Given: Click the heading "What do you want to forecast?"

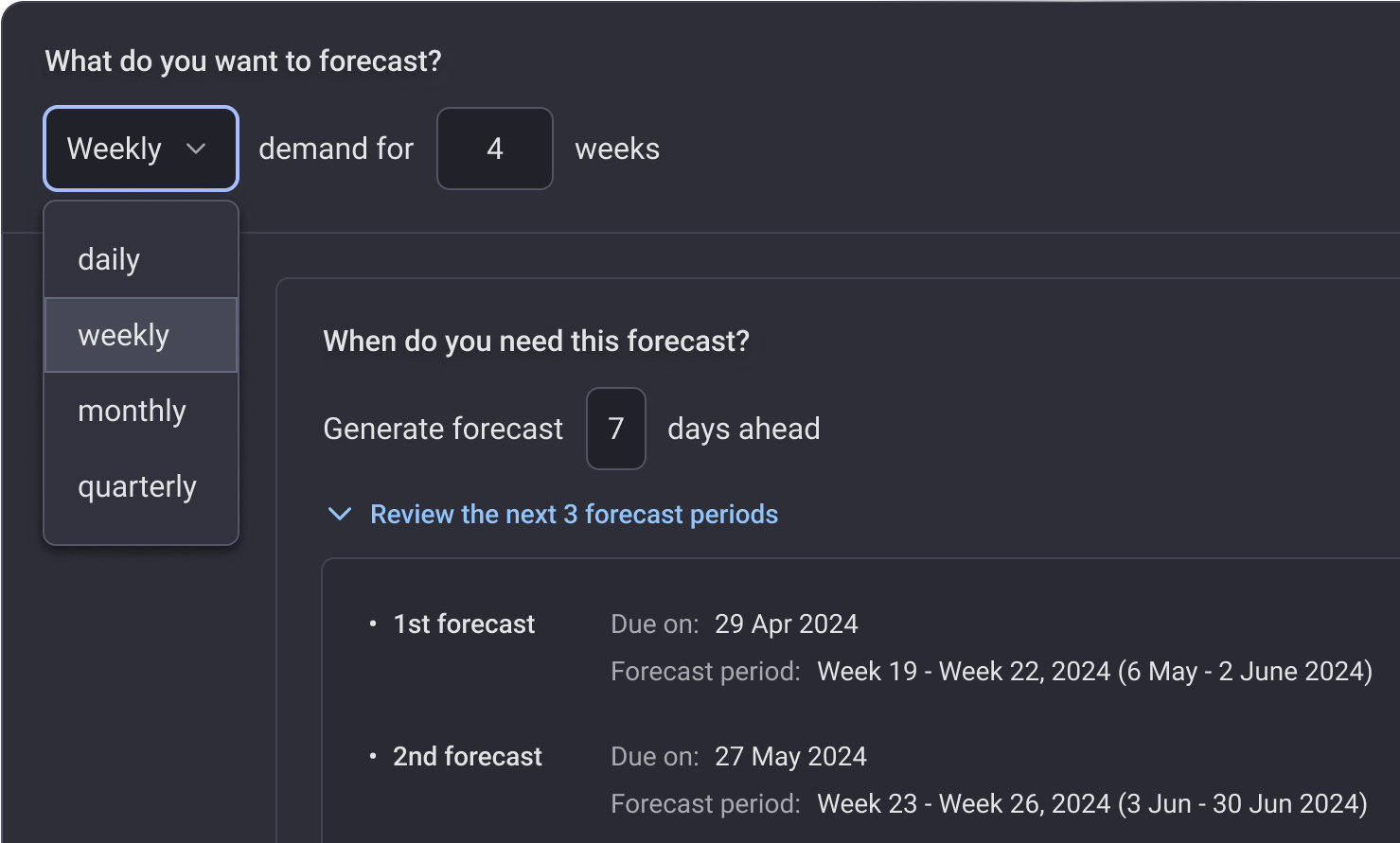Looking at the screenshot, I should [243, 61].
